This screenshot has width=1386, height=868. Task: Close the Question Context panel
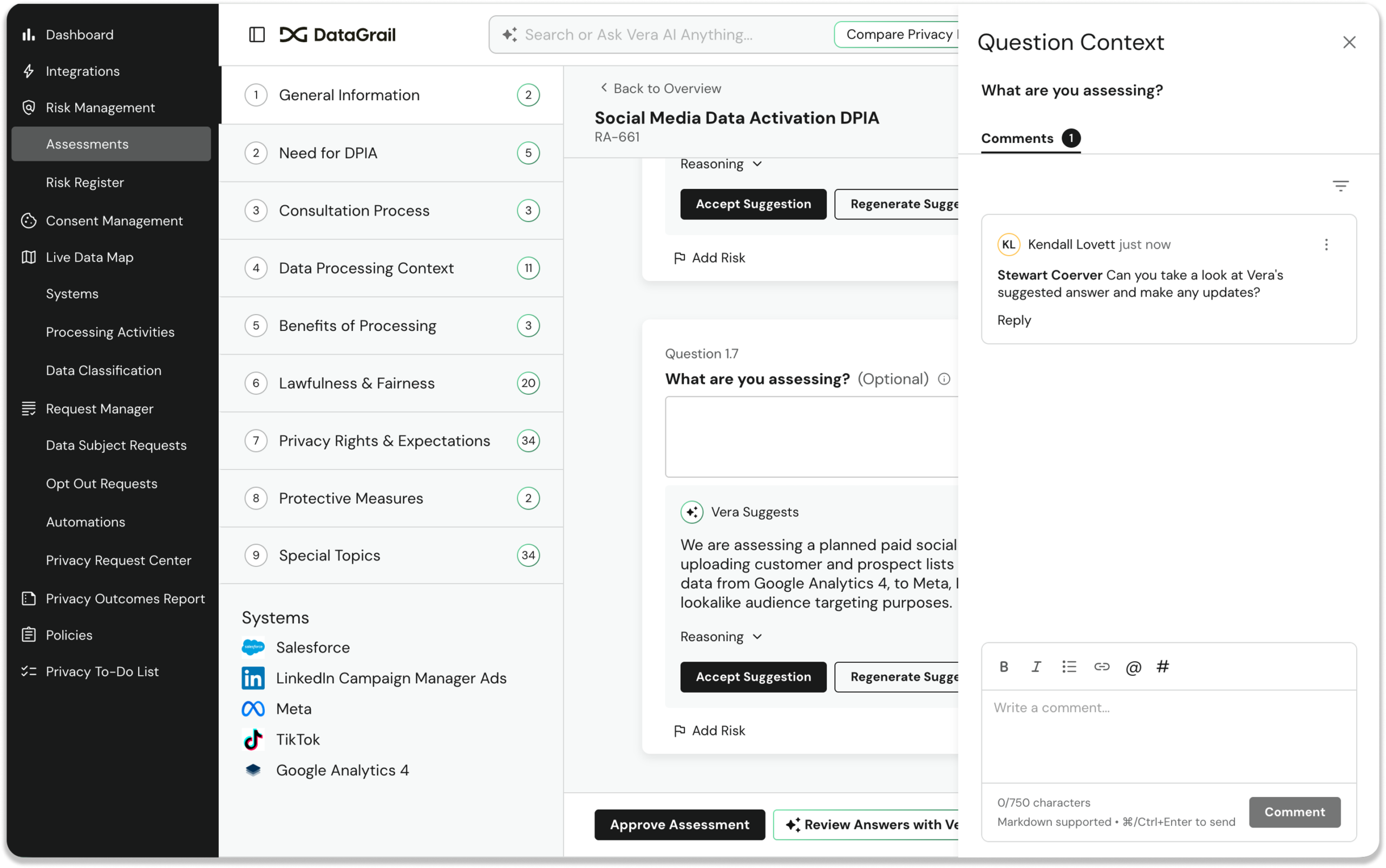[1349, 42]
